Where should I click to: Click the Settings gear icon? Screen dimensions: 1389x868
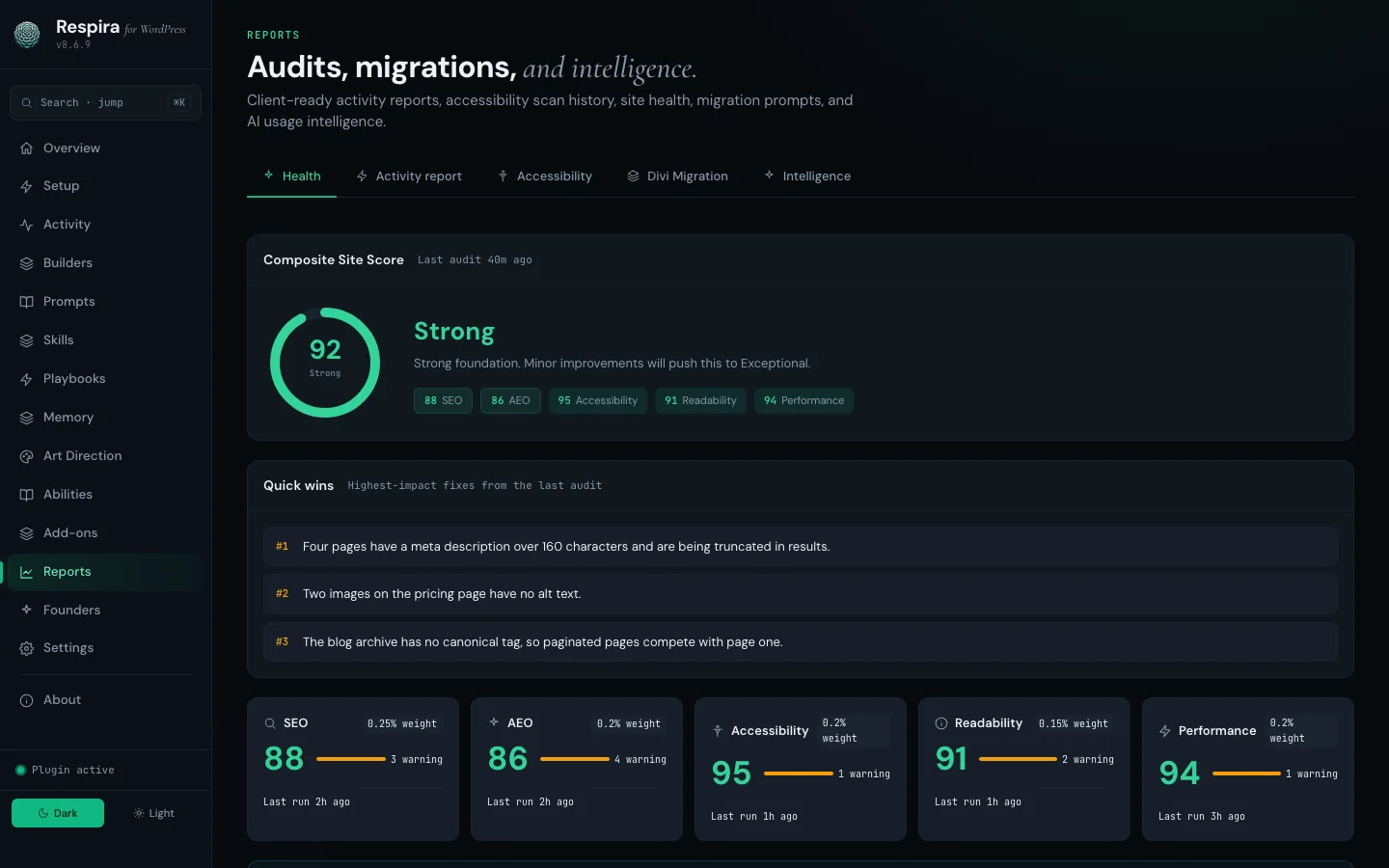(x=26, y=648)
